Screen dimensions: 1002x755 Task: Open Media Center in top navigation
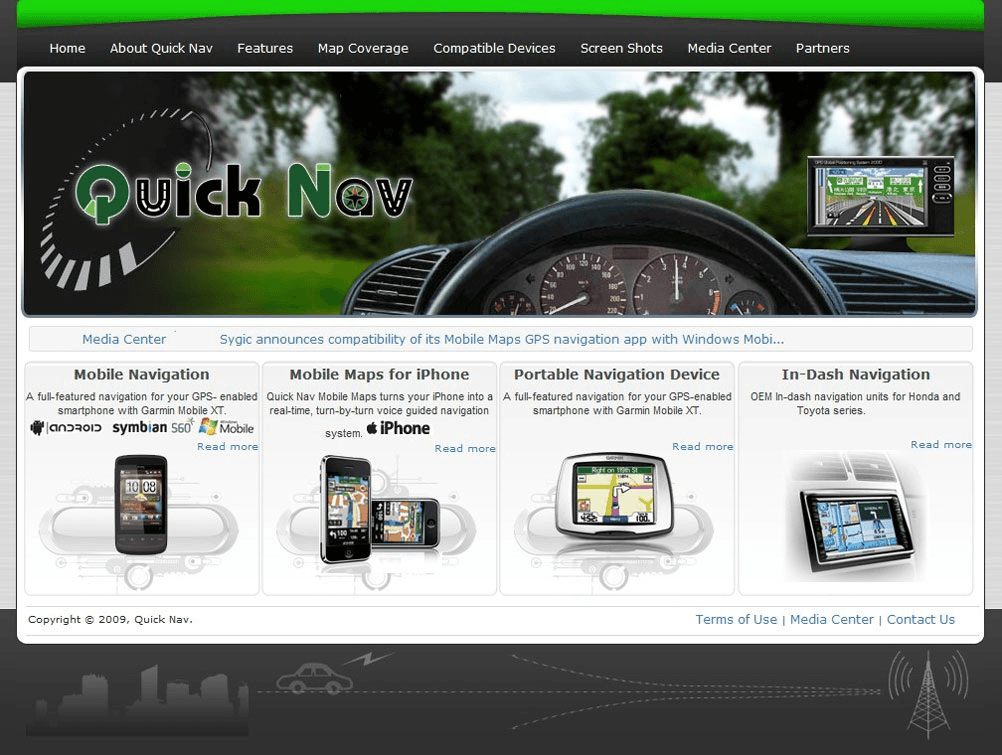(729, 49)
